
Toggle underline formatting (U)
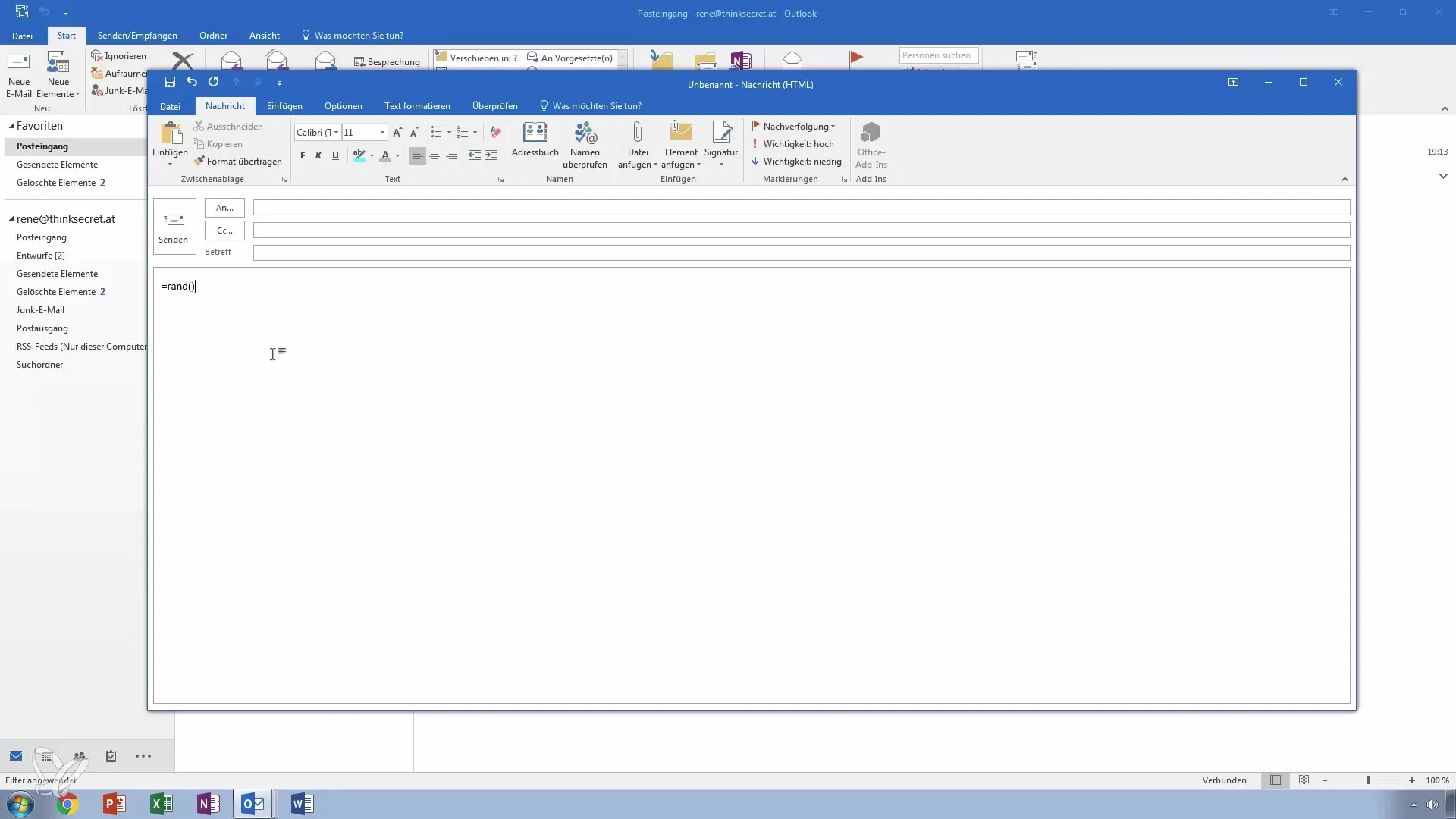[x=335, y=155]
